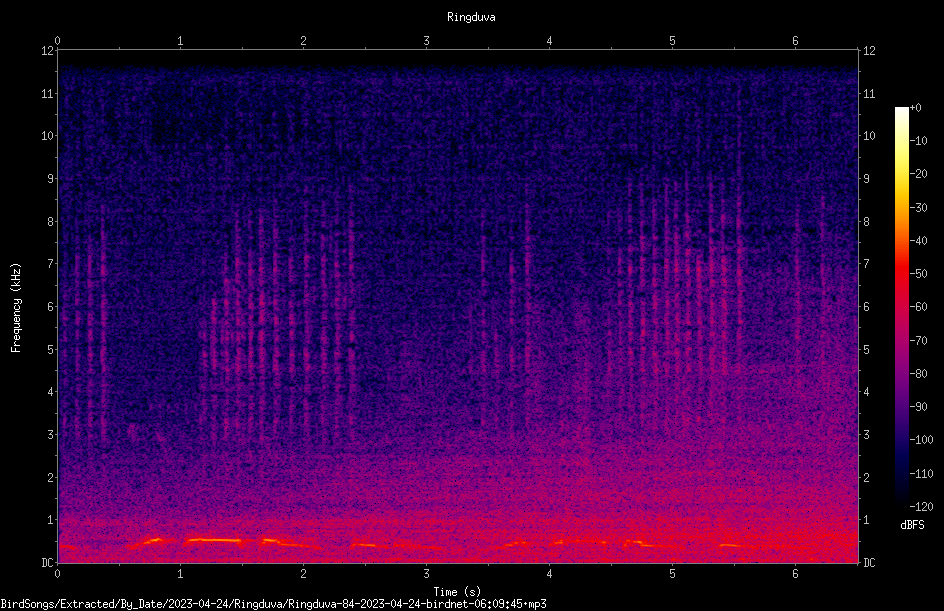The width and height of the screenshot is (944, 611).
Task: Click the Ringduva title text
Action: click(471, 17)
